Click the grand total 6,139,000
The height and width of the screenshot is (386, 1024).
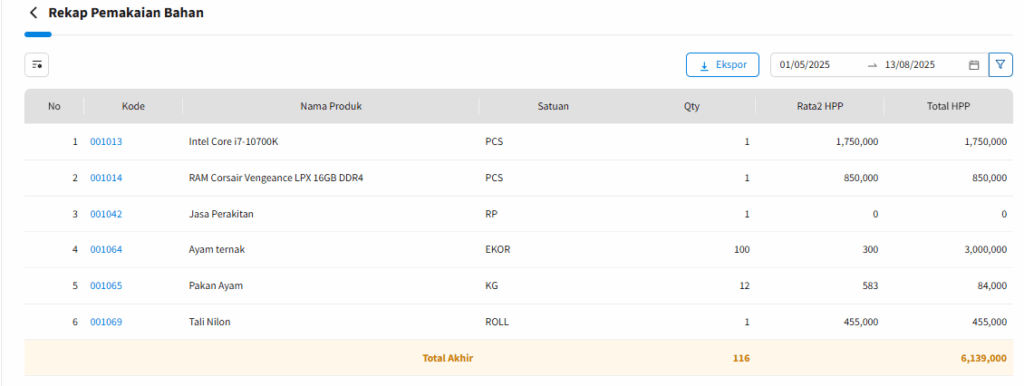coord(984,358)
